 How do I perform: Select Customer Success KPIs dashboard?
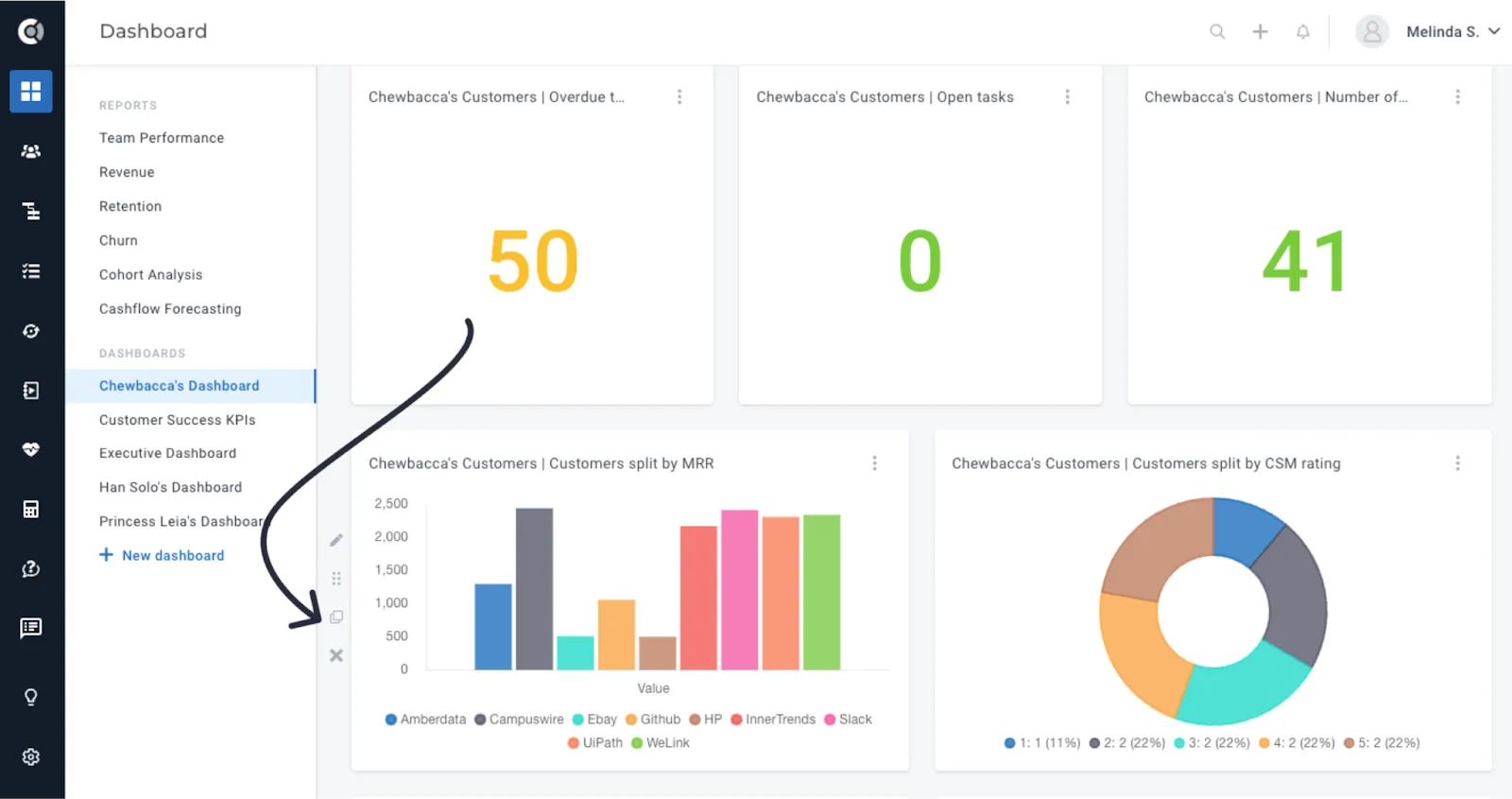[178, 420]
